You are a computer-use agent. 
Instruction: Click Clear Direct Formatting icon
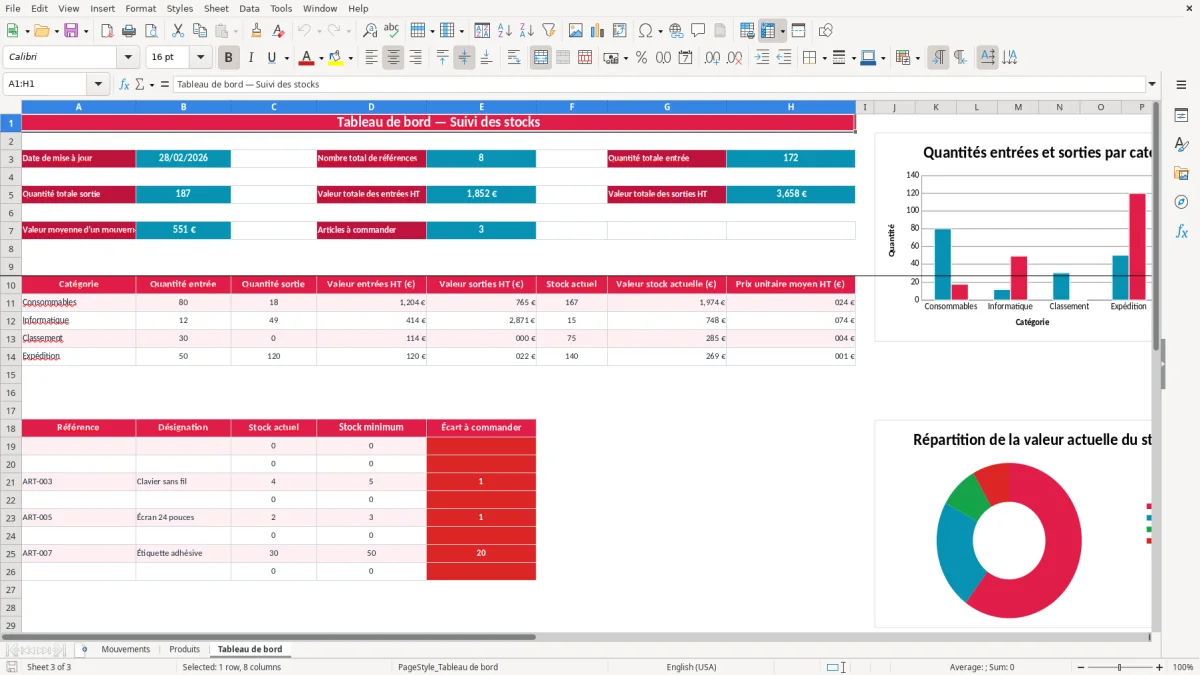pyautogui.click(x=278, y=31)
